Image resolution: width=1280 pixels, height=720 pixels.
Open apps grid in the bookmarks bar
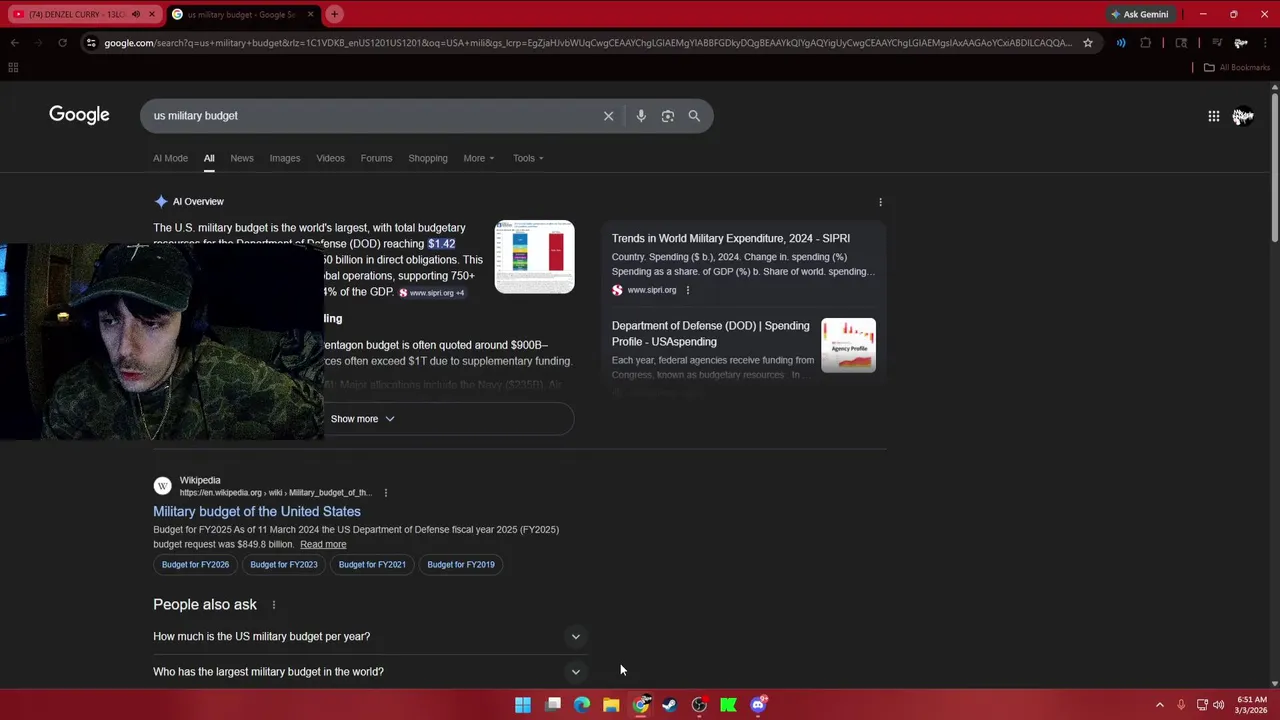coord(13,68)
